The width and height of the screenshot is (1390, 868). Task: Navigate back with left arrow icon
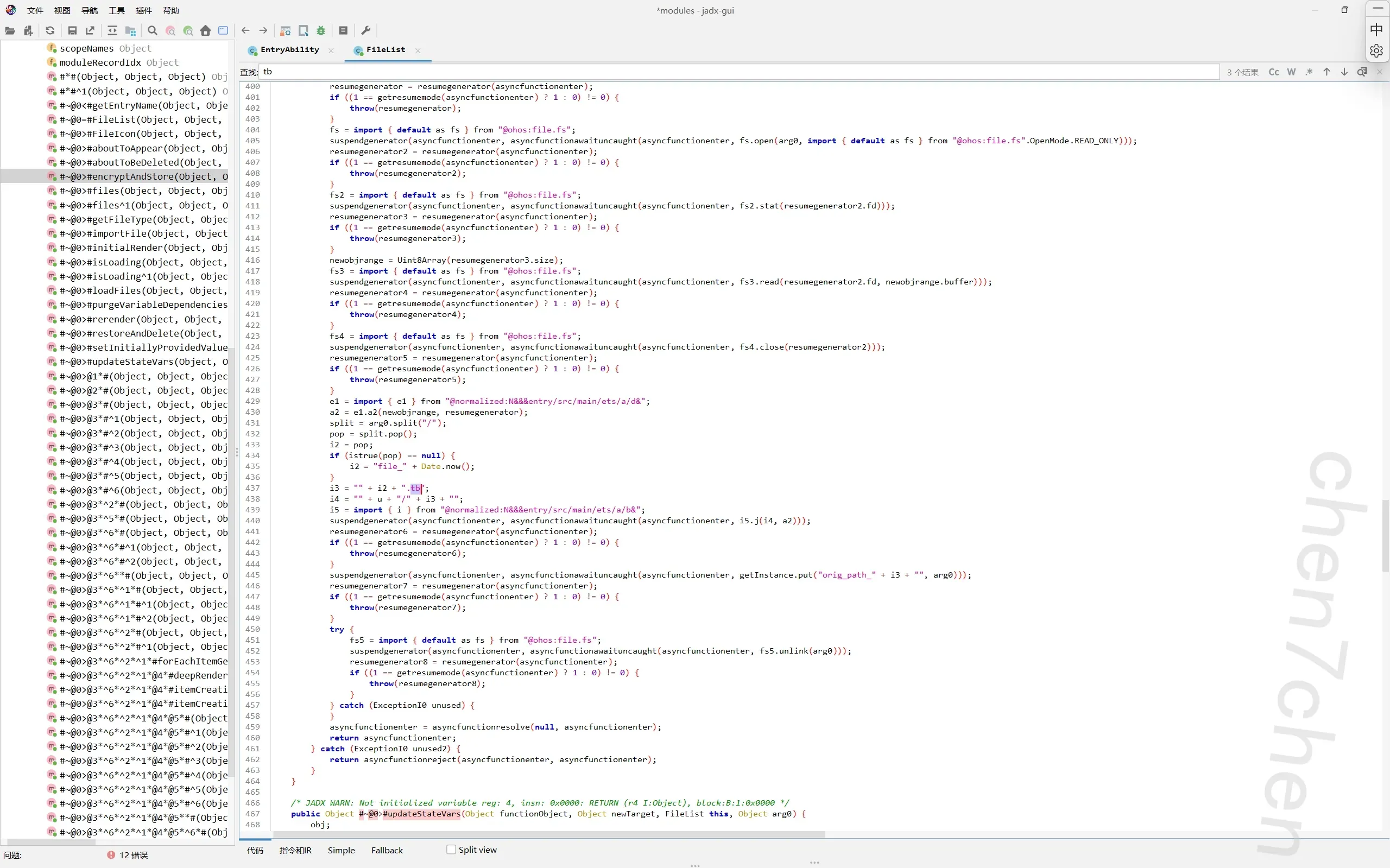click(246, 30)
